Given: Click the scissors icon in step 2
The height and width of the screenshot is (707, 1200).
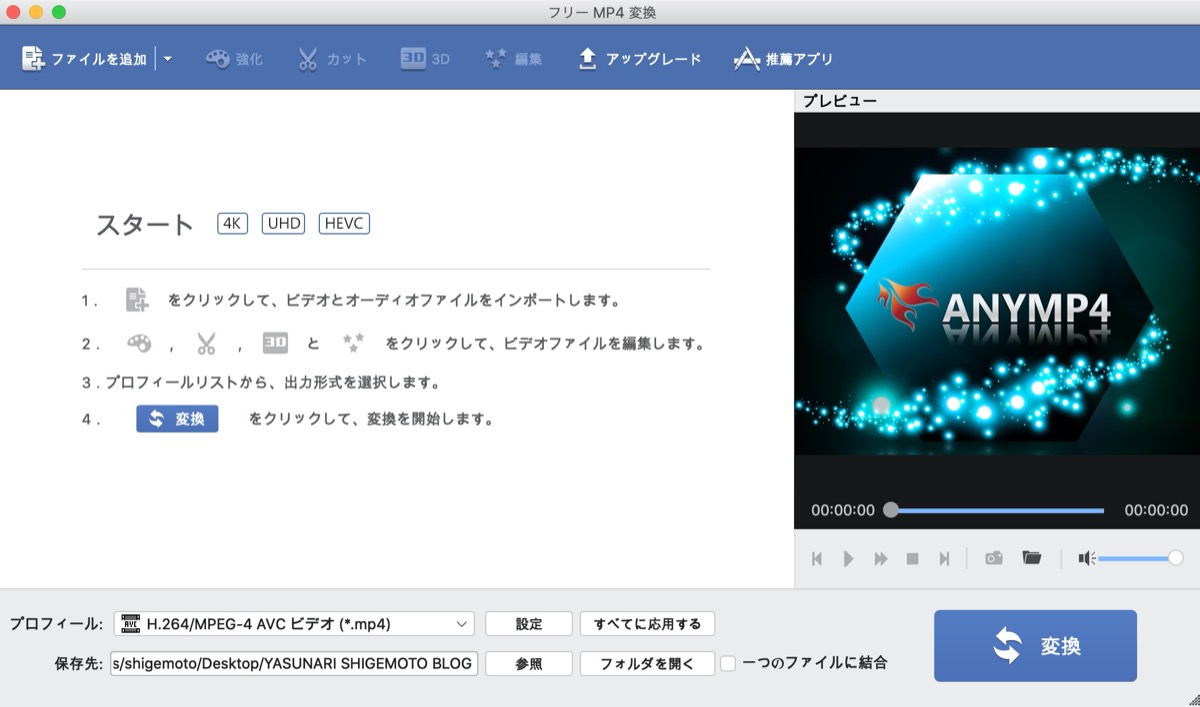Looking at the screenshot, I should tap(206, 344).
